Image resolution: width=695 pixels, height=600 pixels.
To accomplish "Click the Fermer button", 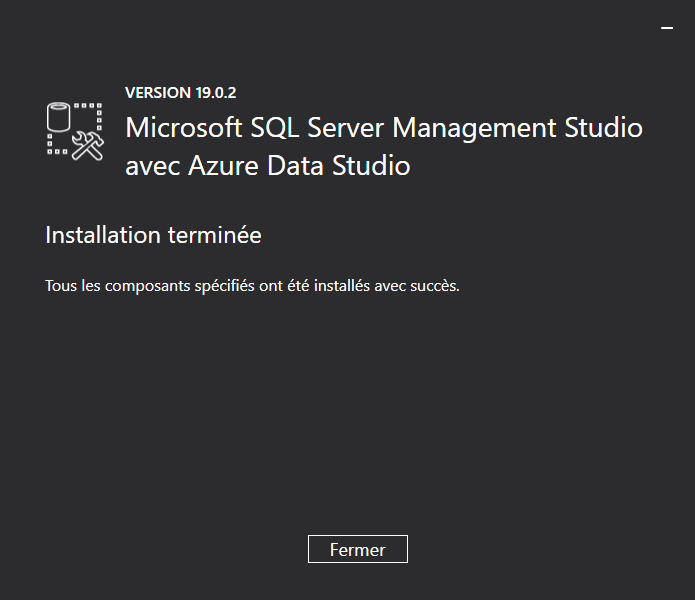I will tap(358, 549).
